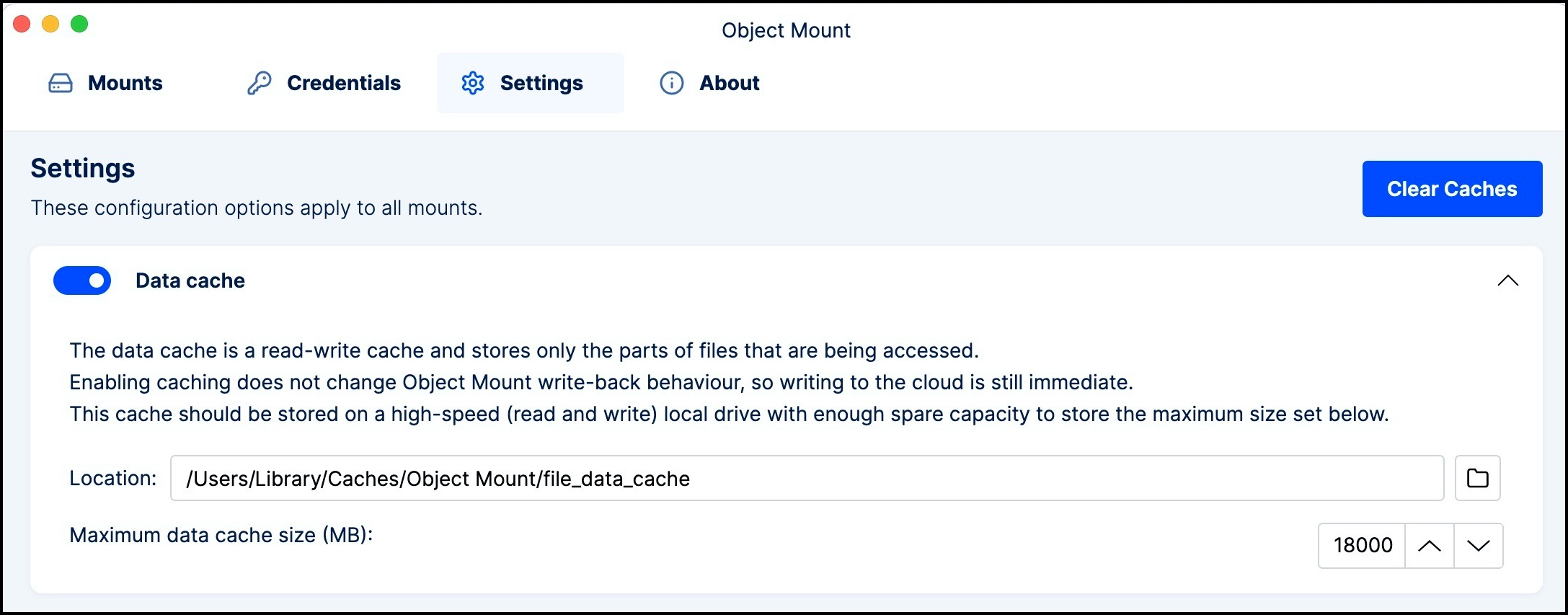Go to the About tab label
1568x615 pixels.
730,84
